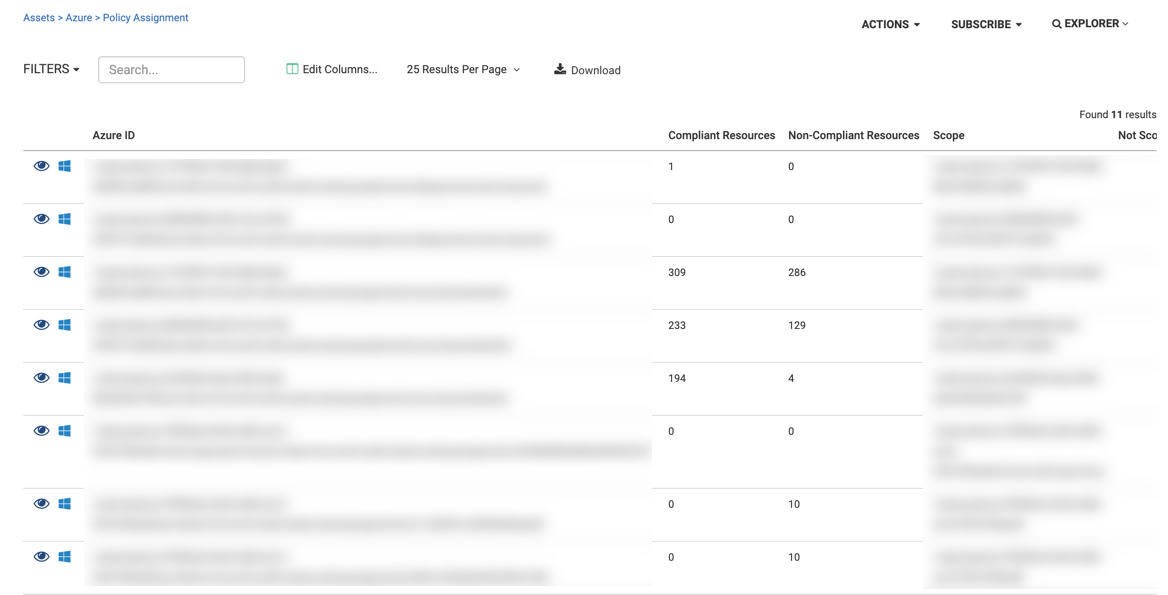Go to Azure breadcrumb link
This screenshot has height=595, width=1168.
coord(79,18)
